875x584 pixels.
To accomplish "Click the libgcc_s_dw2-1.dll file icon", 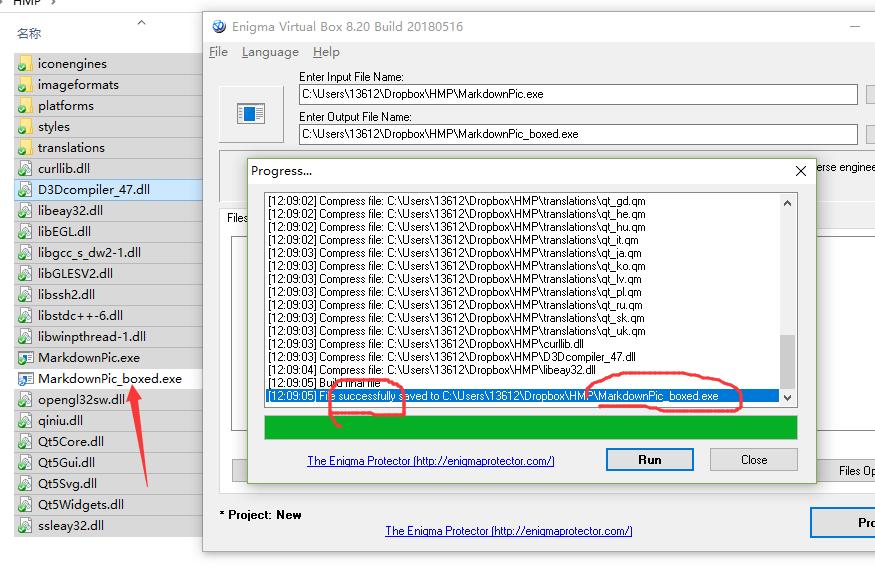I will (25, 253).
